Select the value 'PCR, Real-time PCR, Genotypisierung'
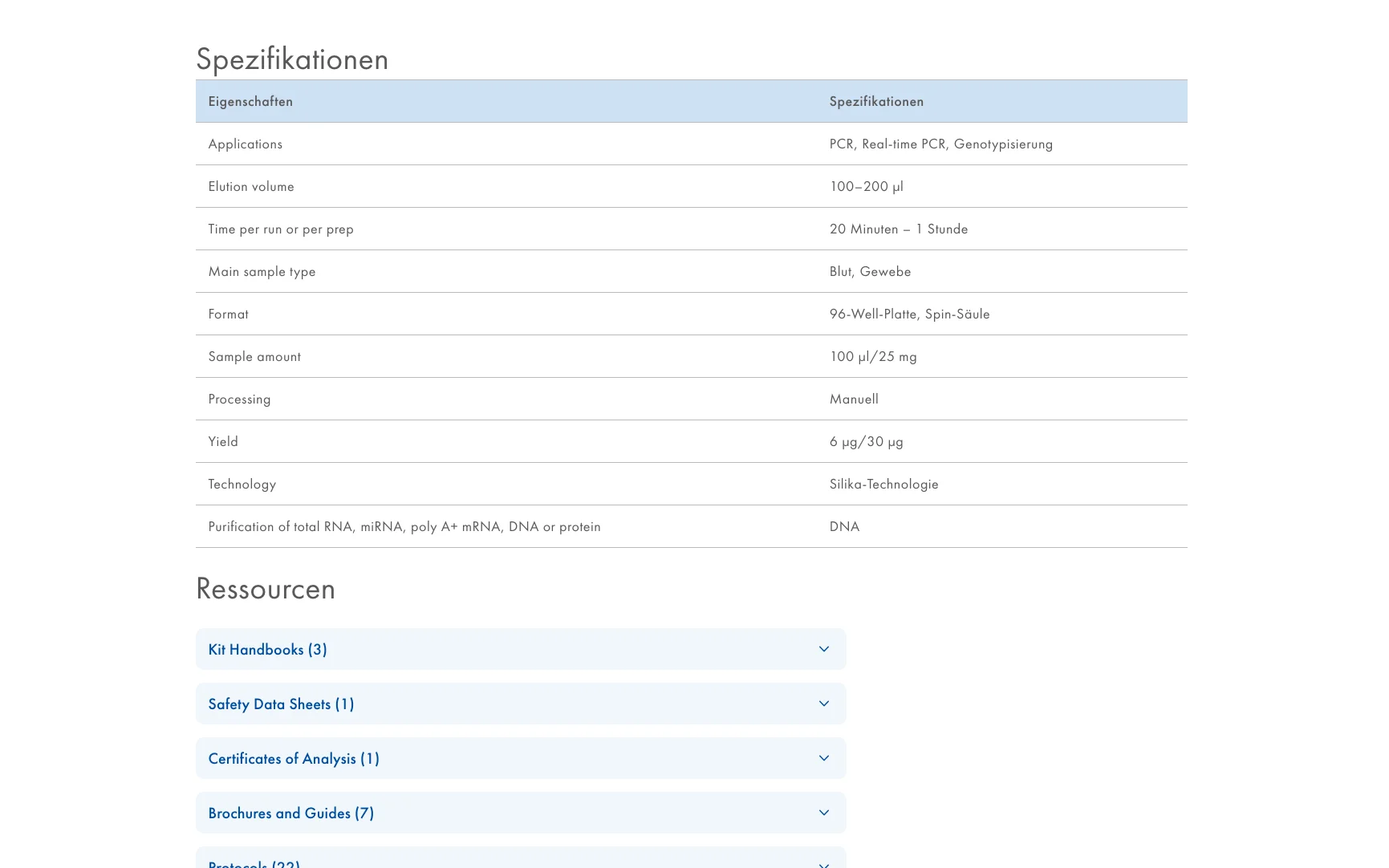 (941, 144)
